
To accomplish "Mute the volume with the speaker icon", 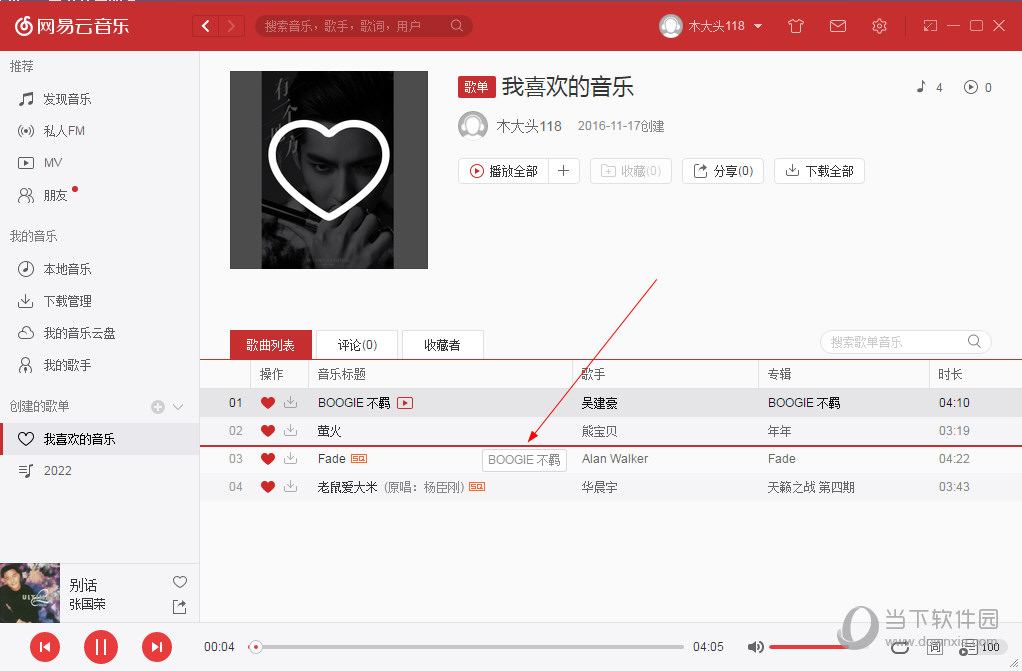I will pos(755,647).
